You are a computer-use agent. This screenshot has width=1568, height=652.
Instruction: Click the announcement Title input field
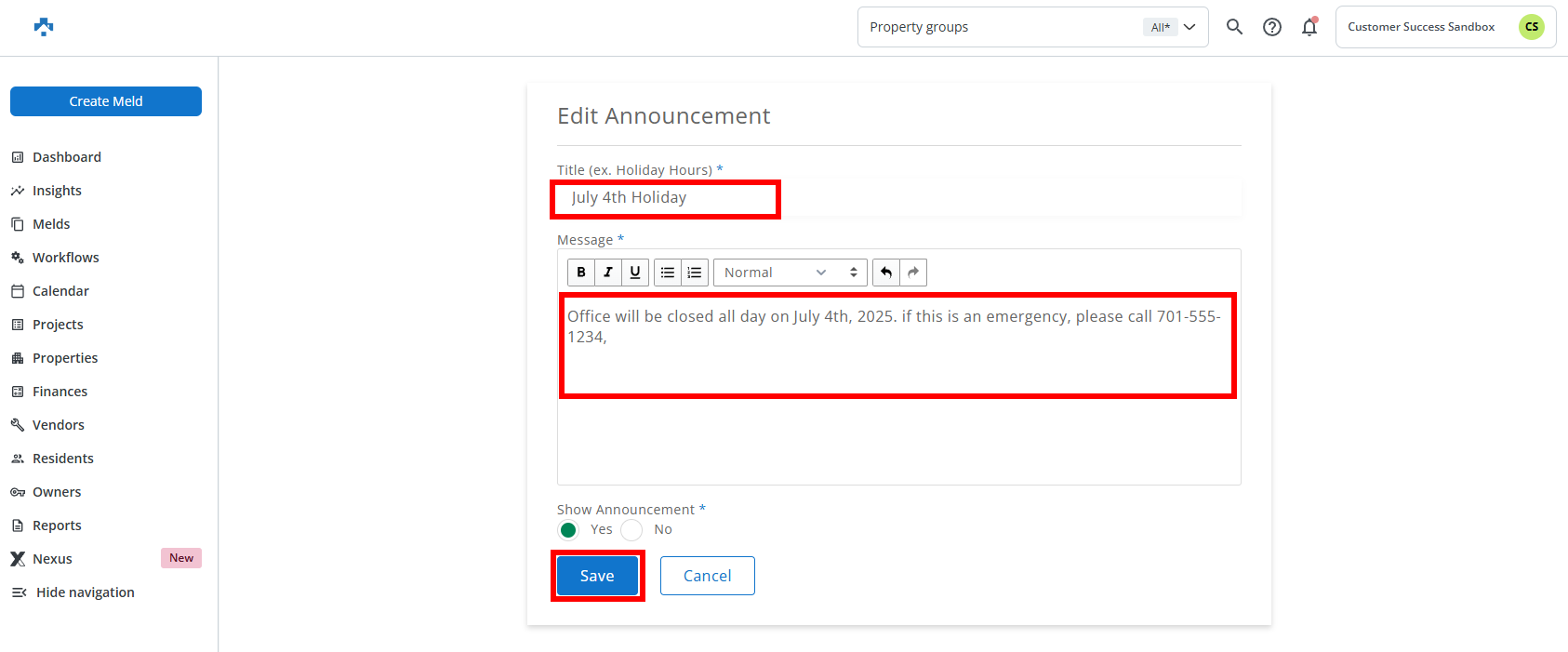point(898,198)
